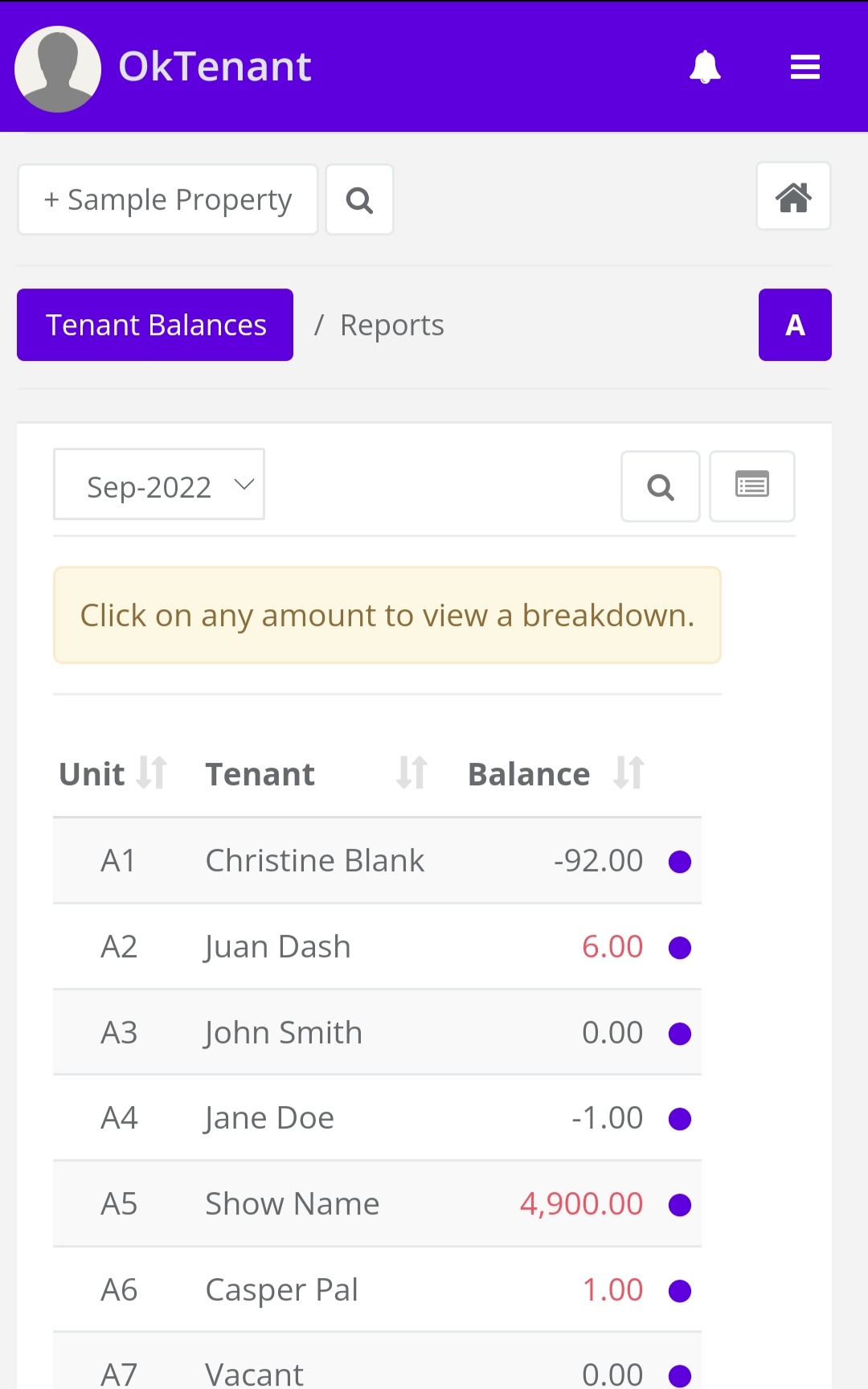Open the Reports breadcrumb

[391, 326]
